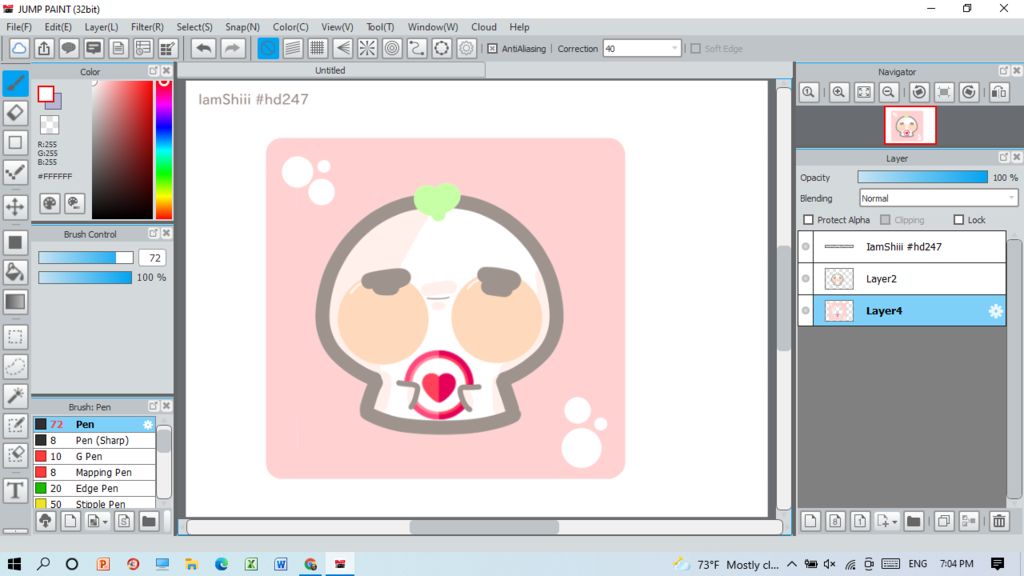Open the brush add dropdown in Brush panel

pyautogui.click(x=104, y=522)
